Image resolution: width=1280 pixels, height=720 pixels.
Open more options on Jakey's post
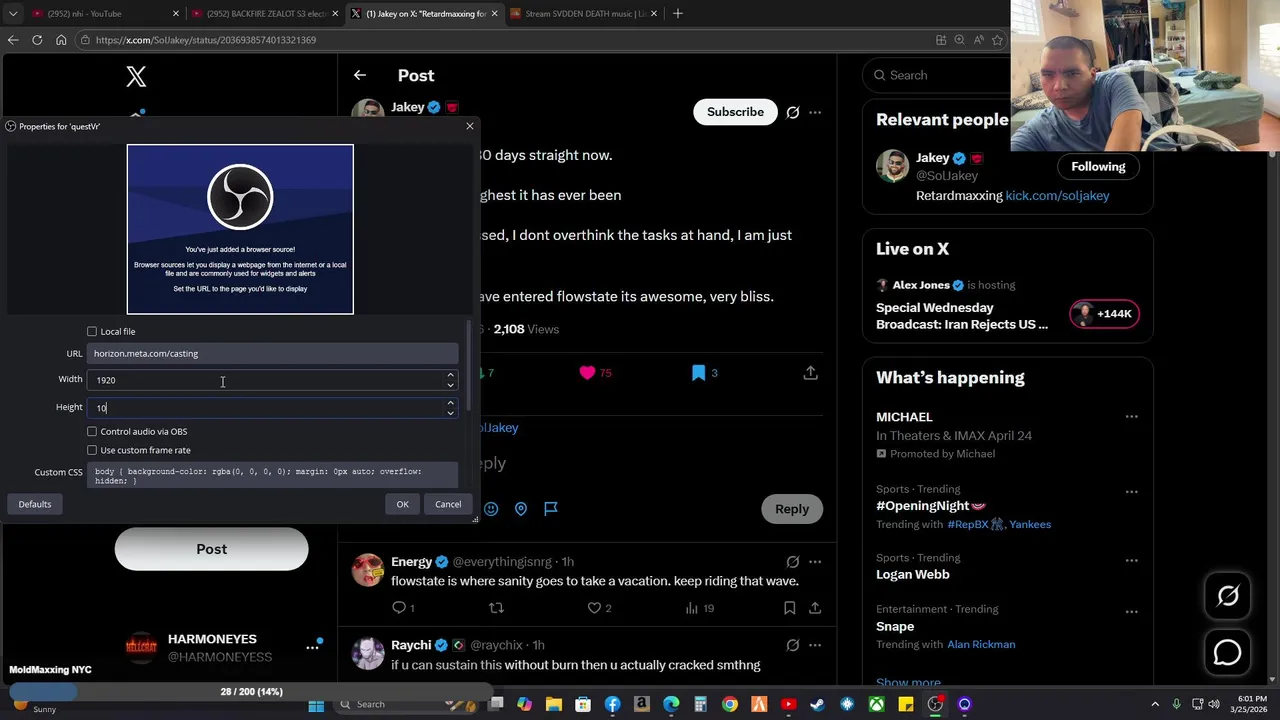click(815, 112)
